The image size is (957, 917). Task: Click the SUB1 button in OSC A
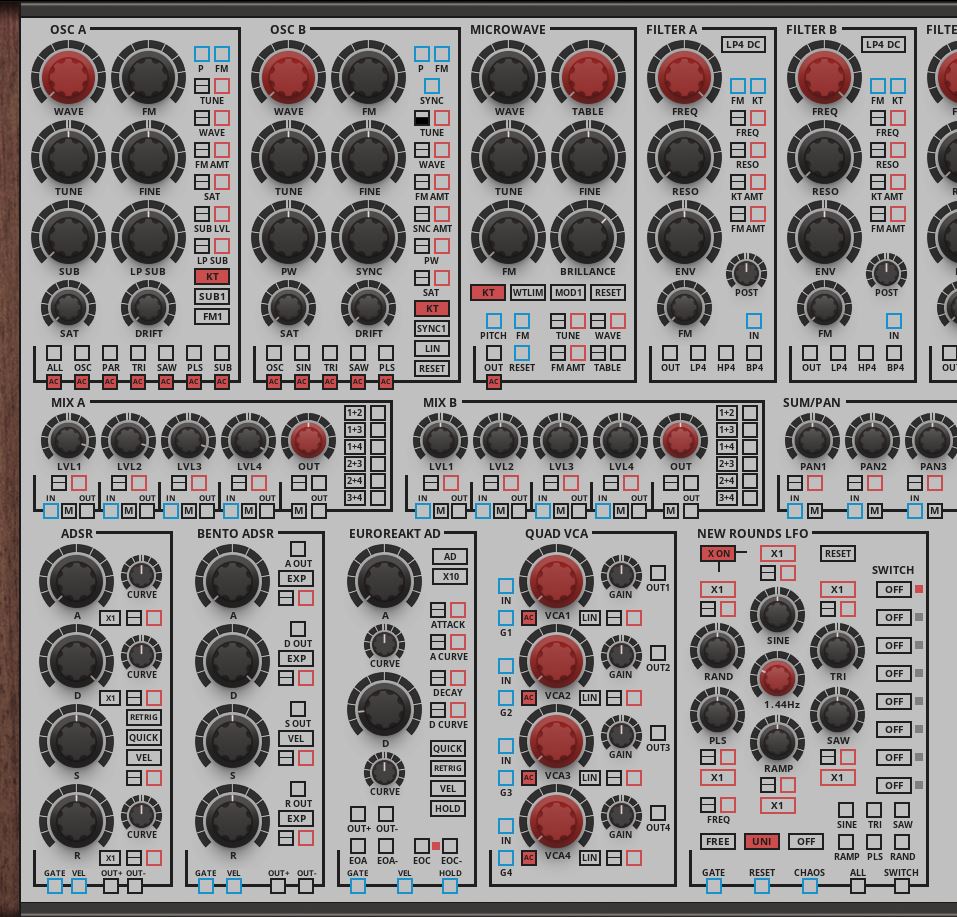(x=211, y=296)
